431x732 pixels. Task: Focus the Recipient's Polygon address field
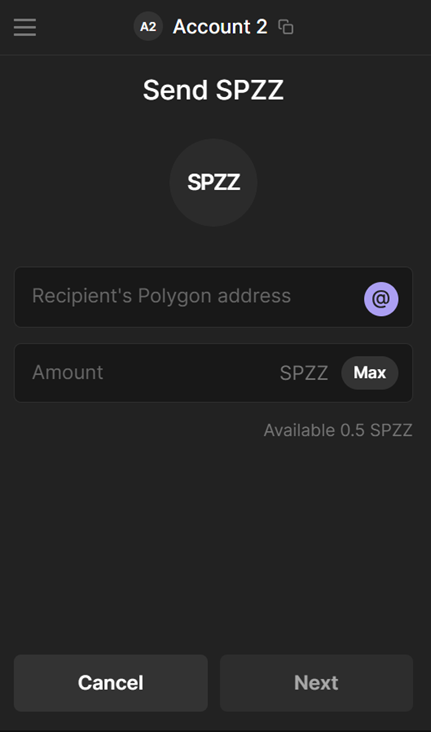213,297
